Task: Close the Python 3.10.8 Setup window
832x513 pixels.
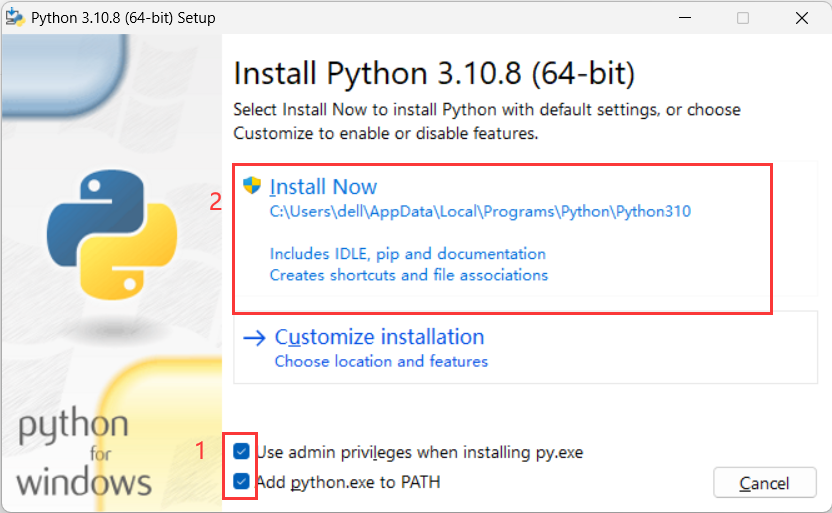Action: tap(801, 18)
